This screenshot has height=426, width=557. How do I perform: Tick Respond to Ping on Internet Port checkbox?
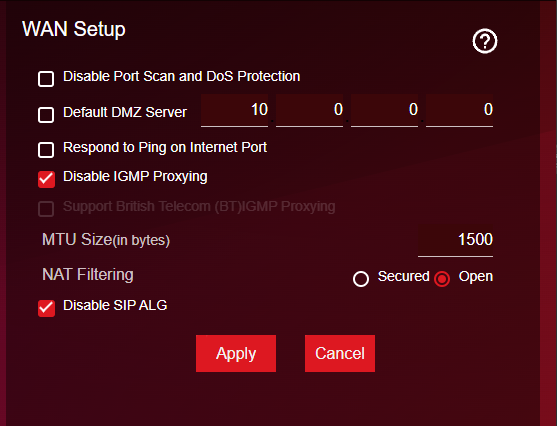(x=46, y=150)
